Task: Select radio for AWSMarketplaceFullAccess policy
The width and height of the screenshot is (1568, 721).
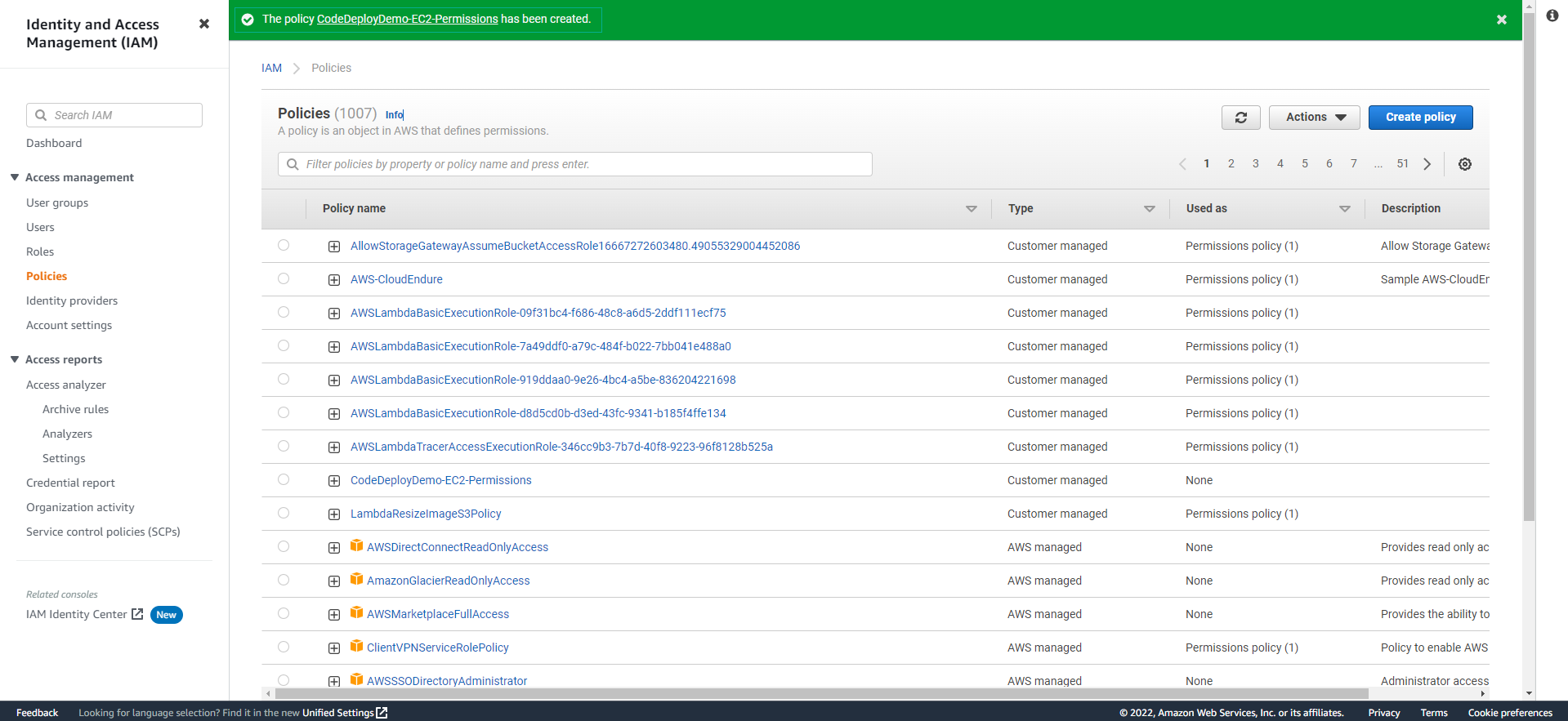Action: tap(284, 613)
